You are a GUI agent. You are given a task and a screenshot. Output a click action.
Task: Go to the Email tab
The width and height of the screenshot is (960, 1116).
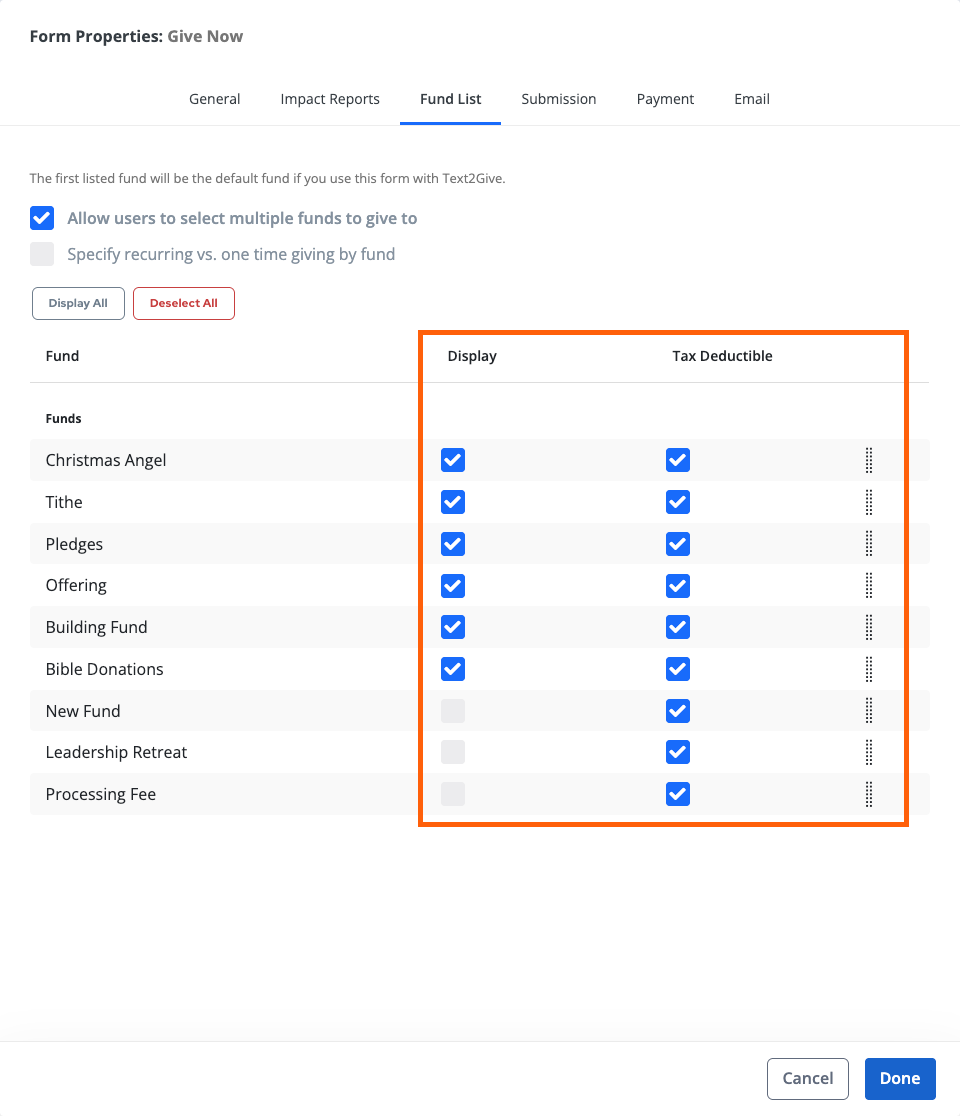pyautogui.click(x=752, y=99)
